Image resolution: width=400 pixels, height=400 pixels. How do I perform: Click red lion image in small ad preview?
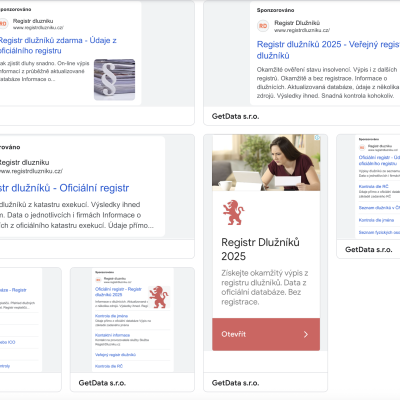coord(159,297)
